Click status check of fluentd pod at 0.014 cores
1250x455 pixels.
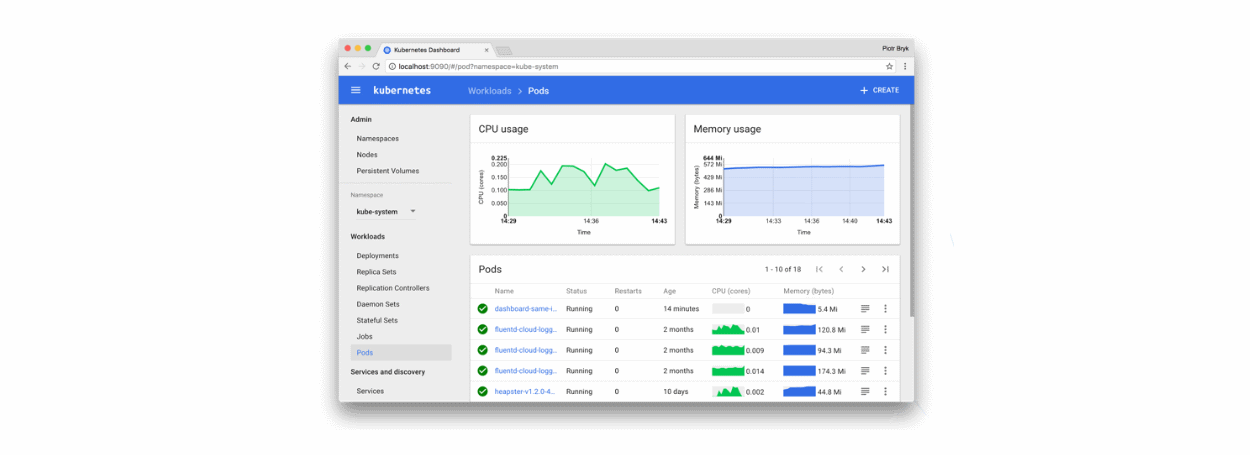483,371
